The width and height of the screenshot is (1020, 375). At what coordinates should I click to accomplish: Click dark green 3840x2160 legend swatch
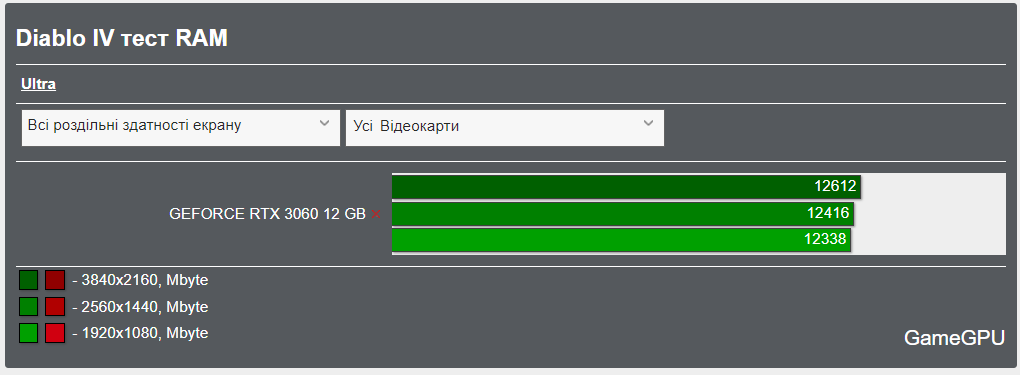[x=29, y=280]
